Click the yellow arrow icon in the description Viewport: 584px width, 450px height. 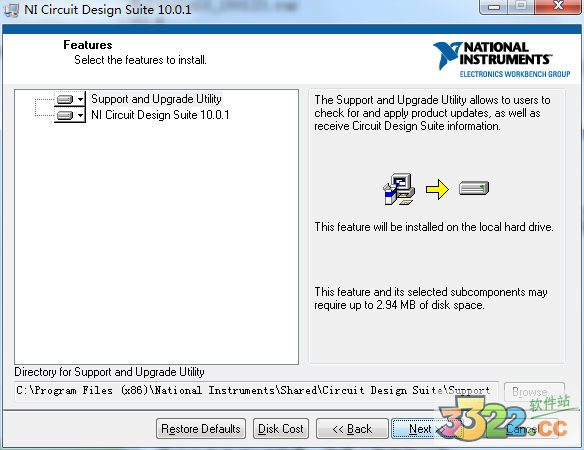(x=437, y=189)
